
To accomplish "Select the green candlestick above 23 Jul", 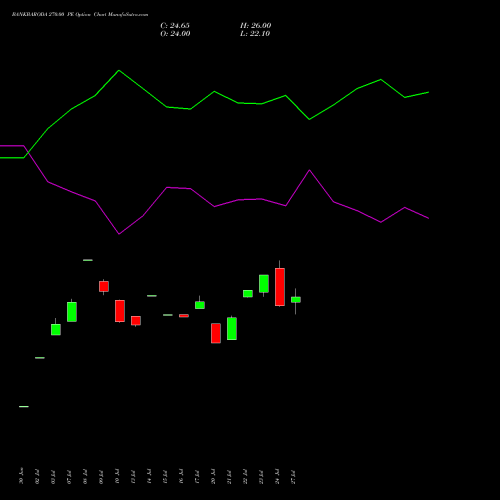I will coord(264,284).
